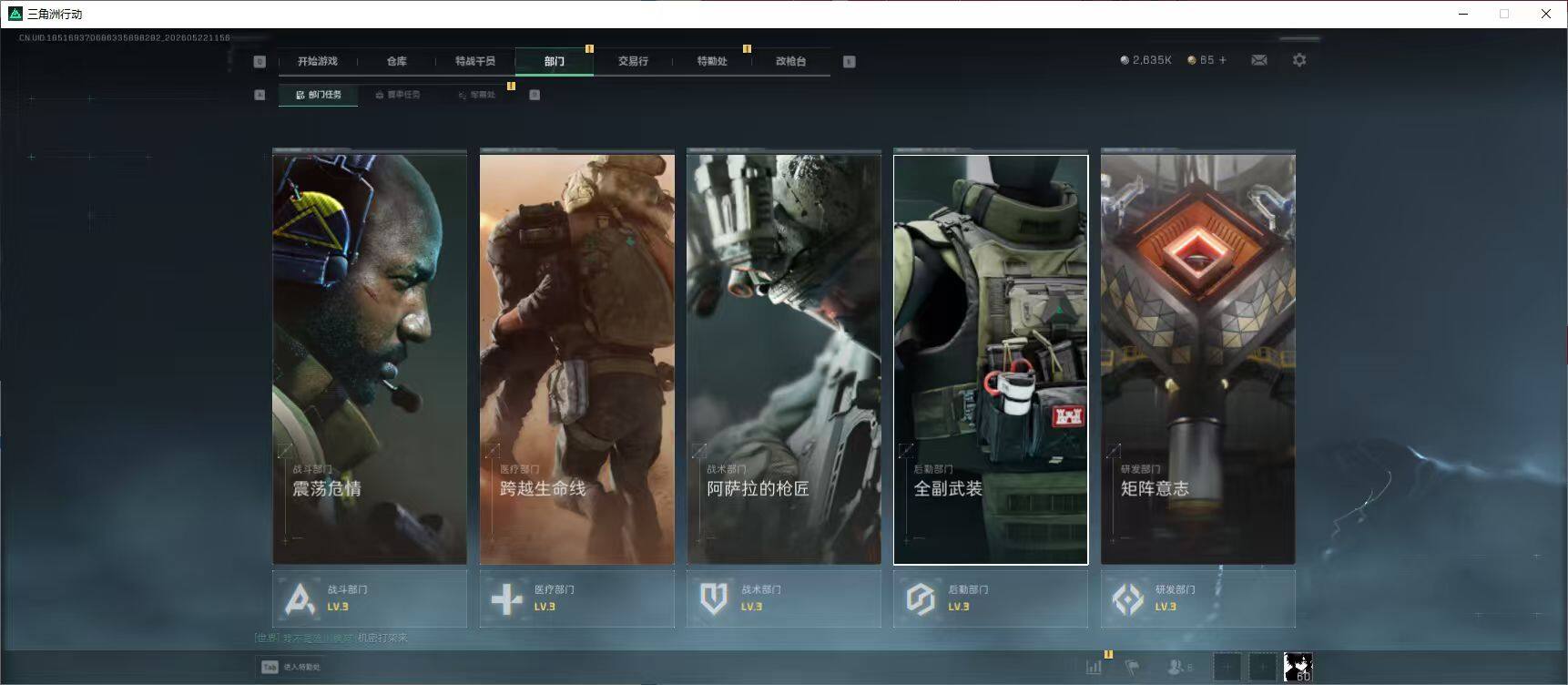Open the statistics bar chart icon

pyautogui.click(x=1094, y=667)
